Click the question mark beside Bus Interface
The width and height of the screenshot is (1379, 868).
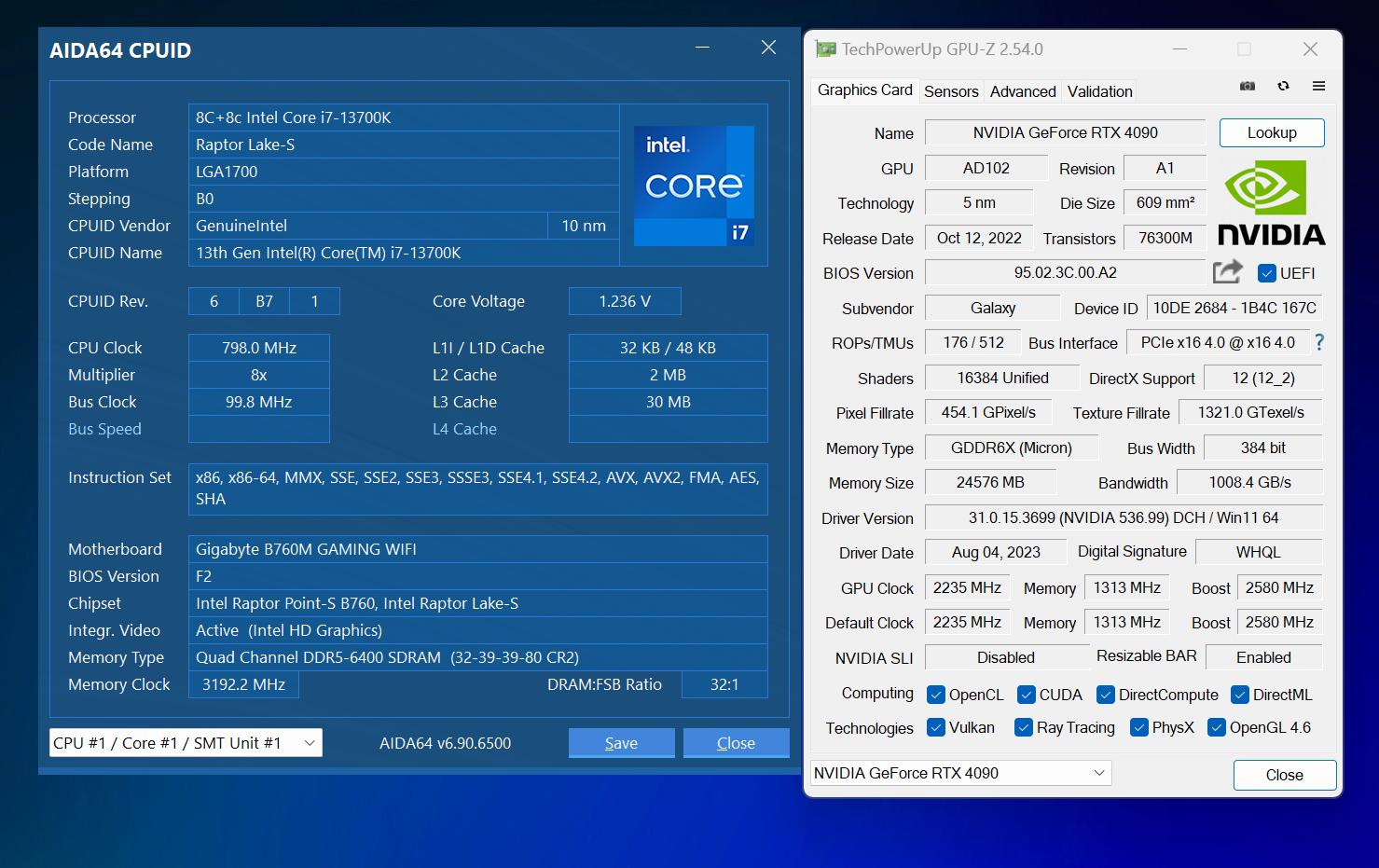pyautogui.click(x=1319, y=342)
